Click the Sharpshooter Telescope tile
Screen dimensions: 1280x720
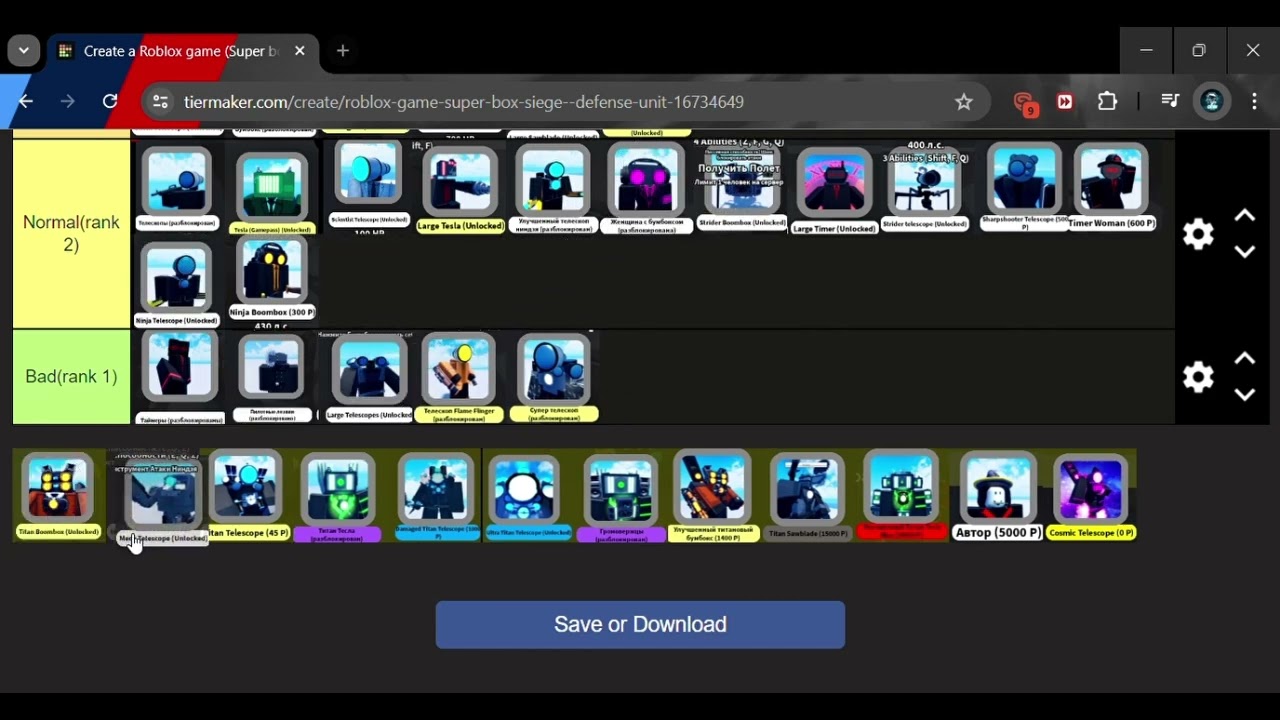[x=1024, y=187]
